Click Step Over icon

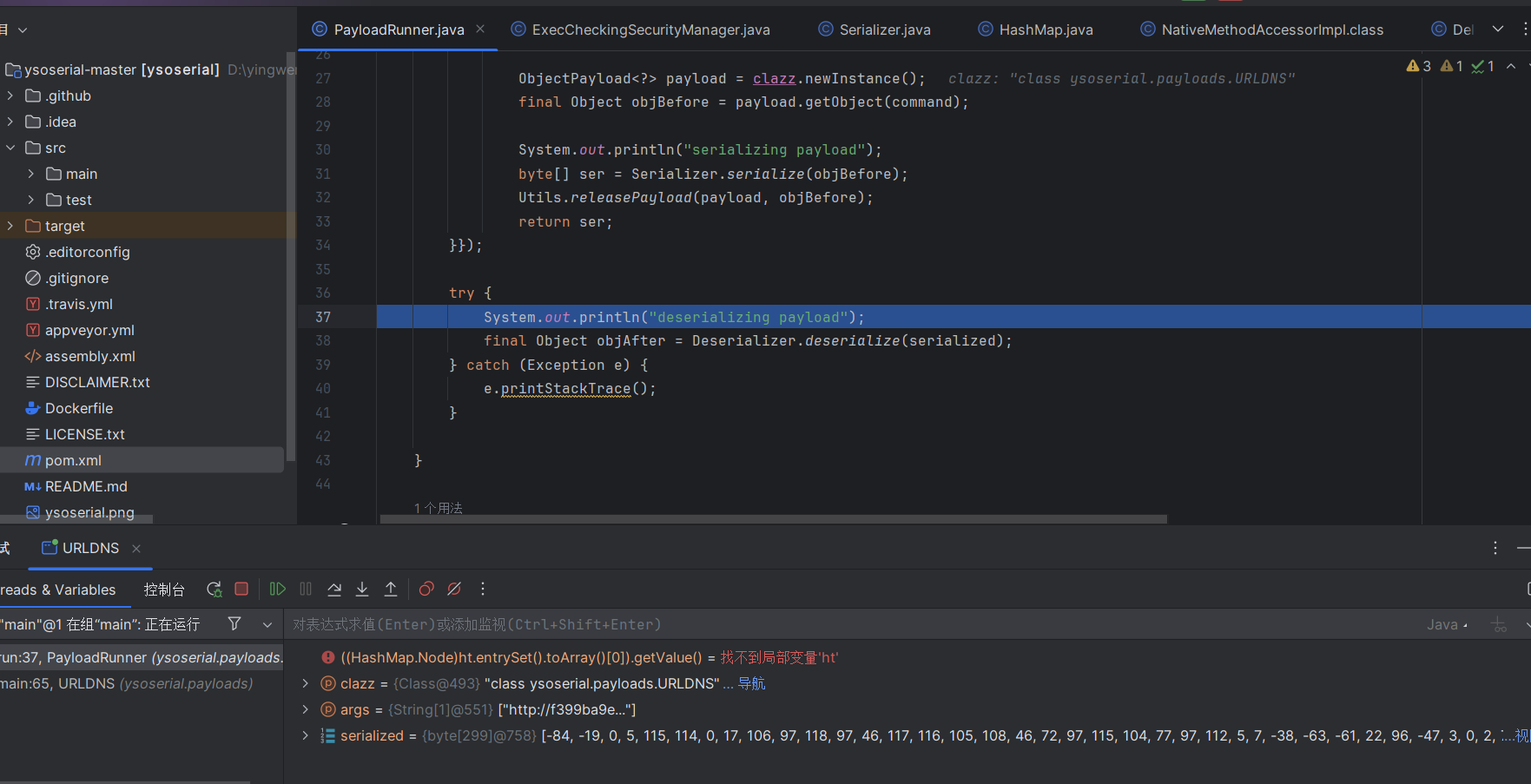tap(334, 590)
